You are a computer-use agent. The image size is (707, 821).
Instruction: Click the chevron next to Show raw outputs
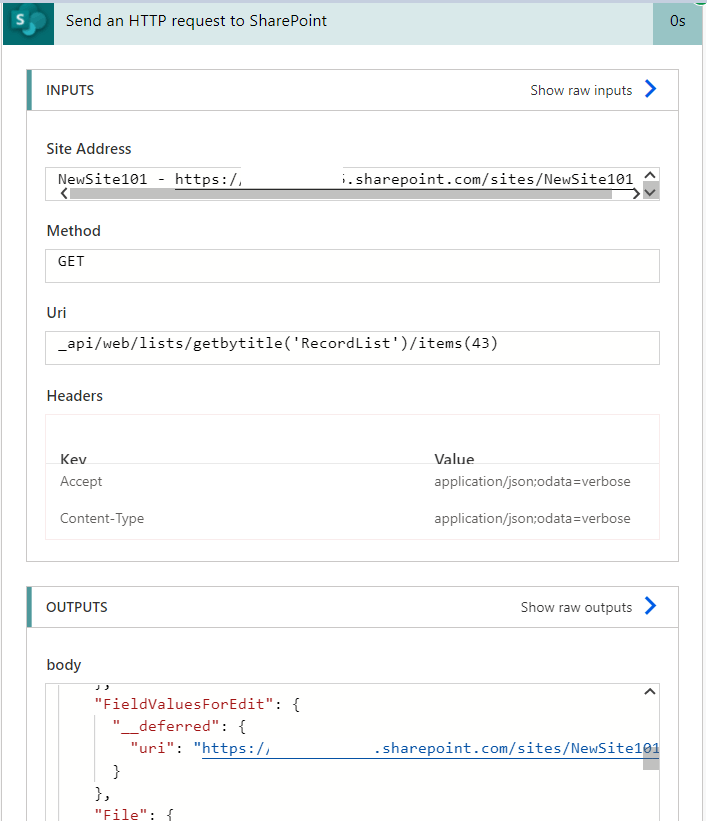coord(650,606)
